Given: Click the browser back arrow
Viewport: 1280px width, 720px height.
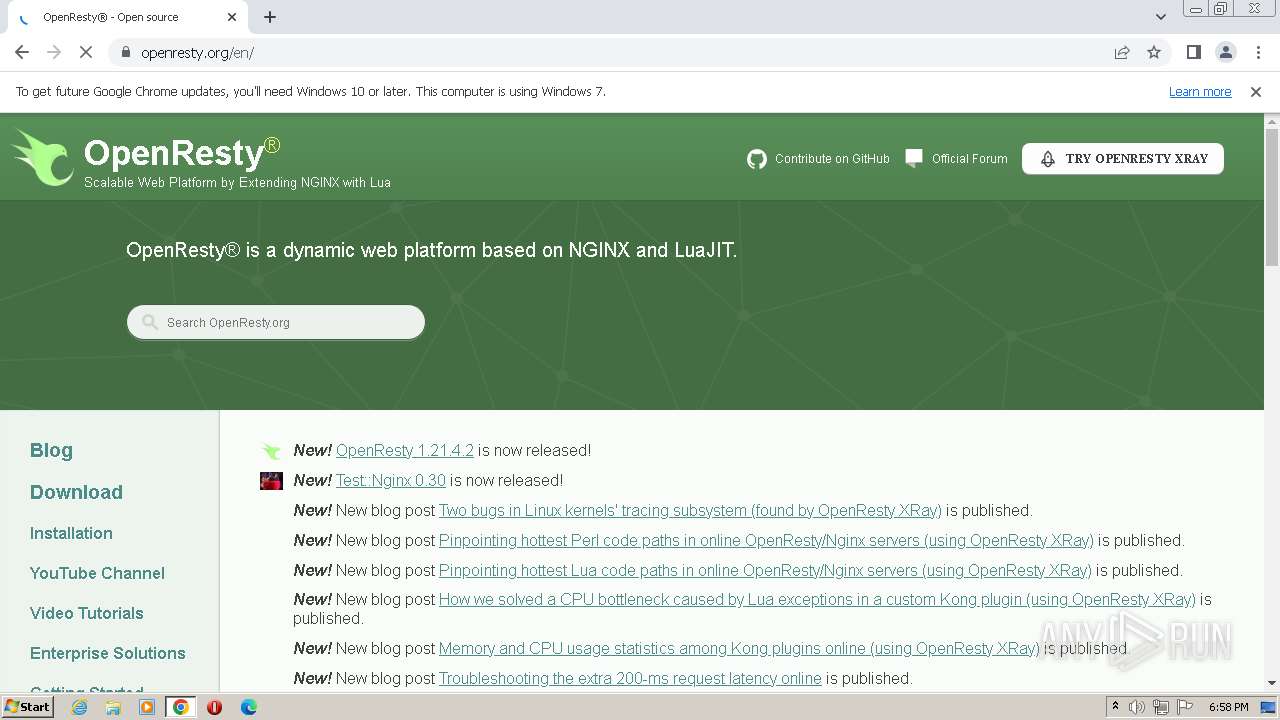Looking at the screenshot, I should tap(22, 52).
